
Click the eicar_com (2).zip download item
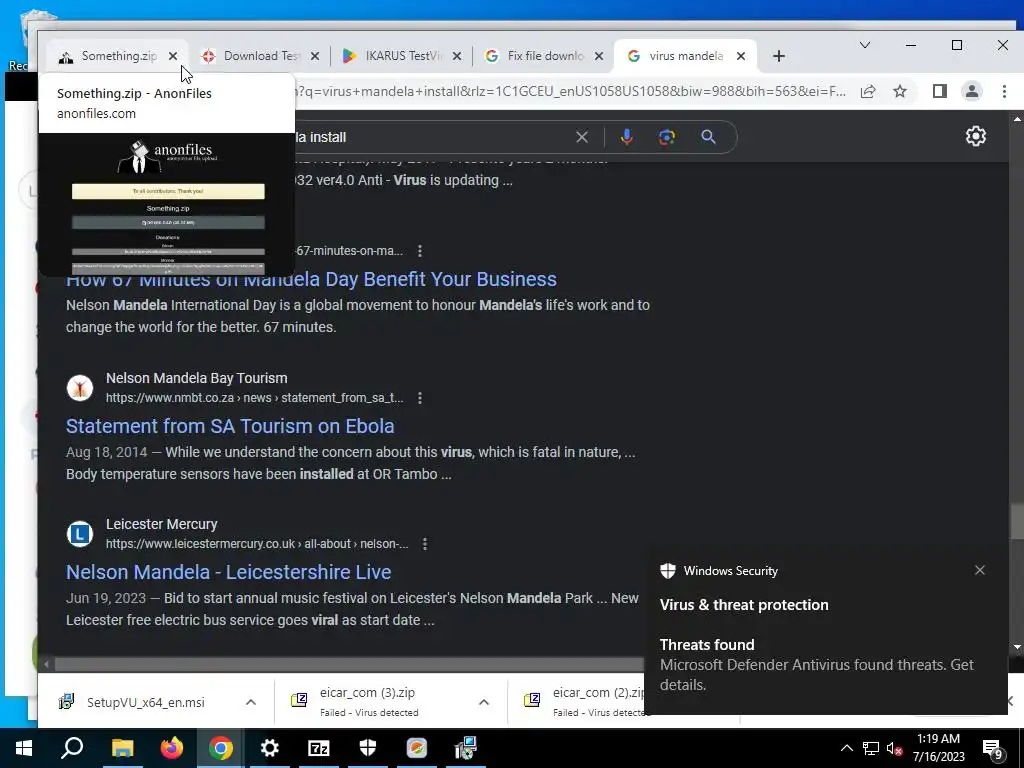click(x=583, y=701)
